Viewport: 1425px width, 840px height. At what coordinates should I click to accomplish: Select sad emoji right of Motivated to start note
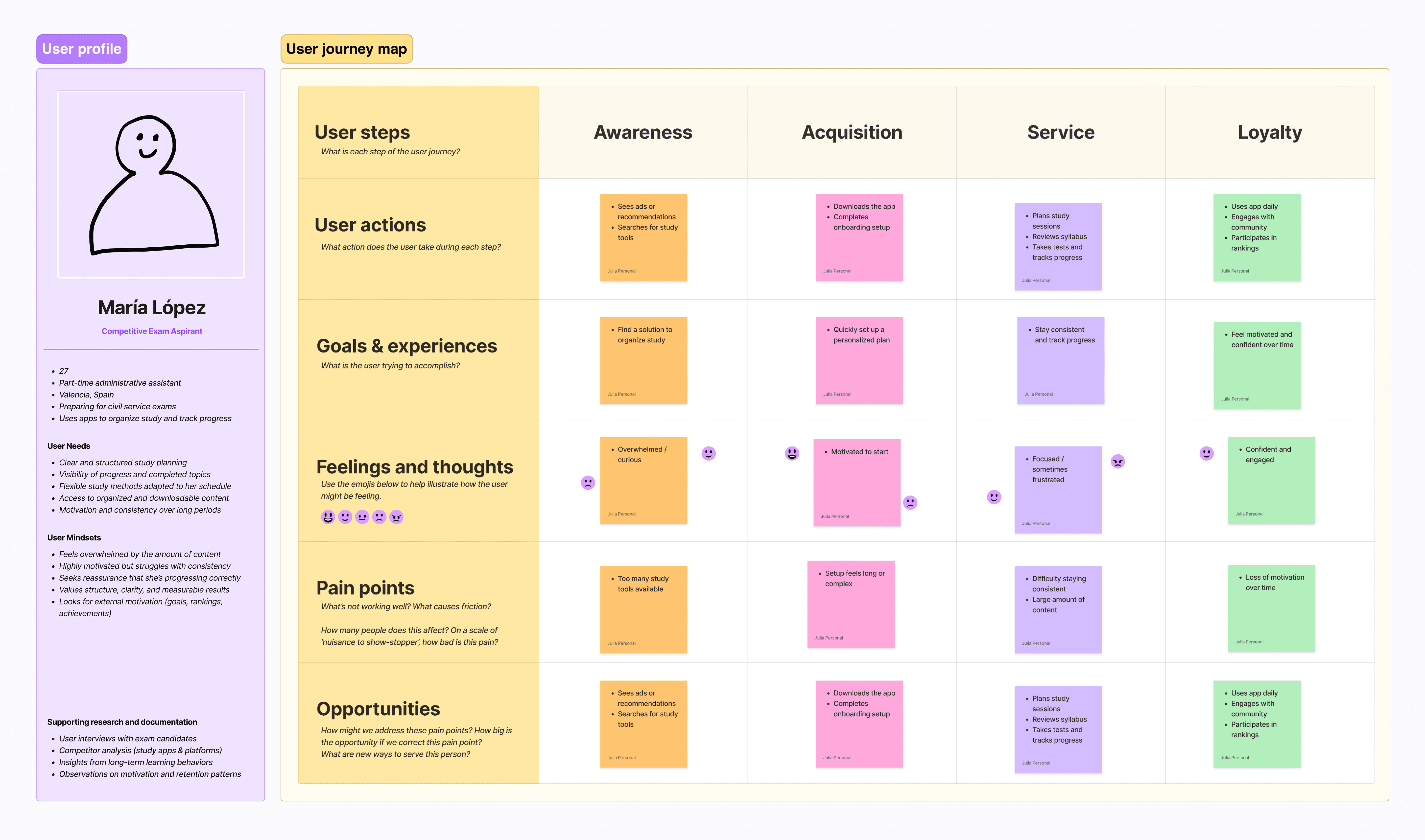pos(910,503)
